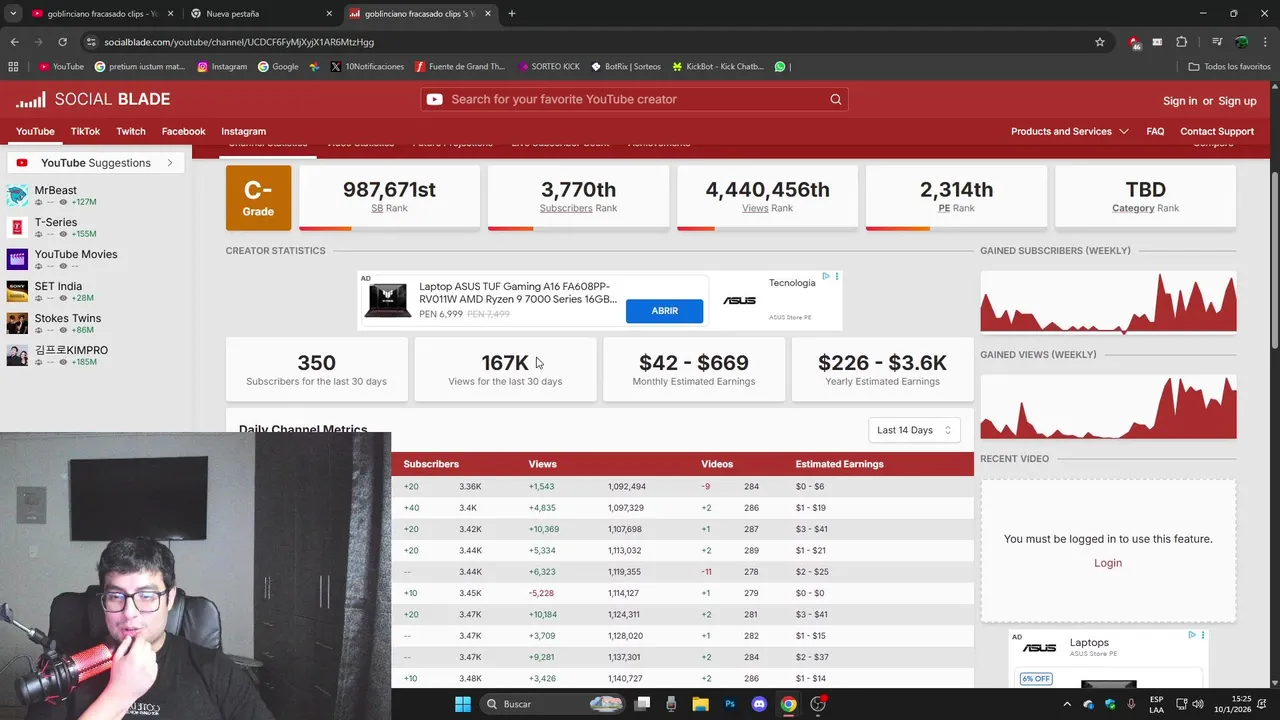The image size is (1280, 720).
Task: Click the Subscribers rank link
Action: pyautogui.click(x=566, y=209)
